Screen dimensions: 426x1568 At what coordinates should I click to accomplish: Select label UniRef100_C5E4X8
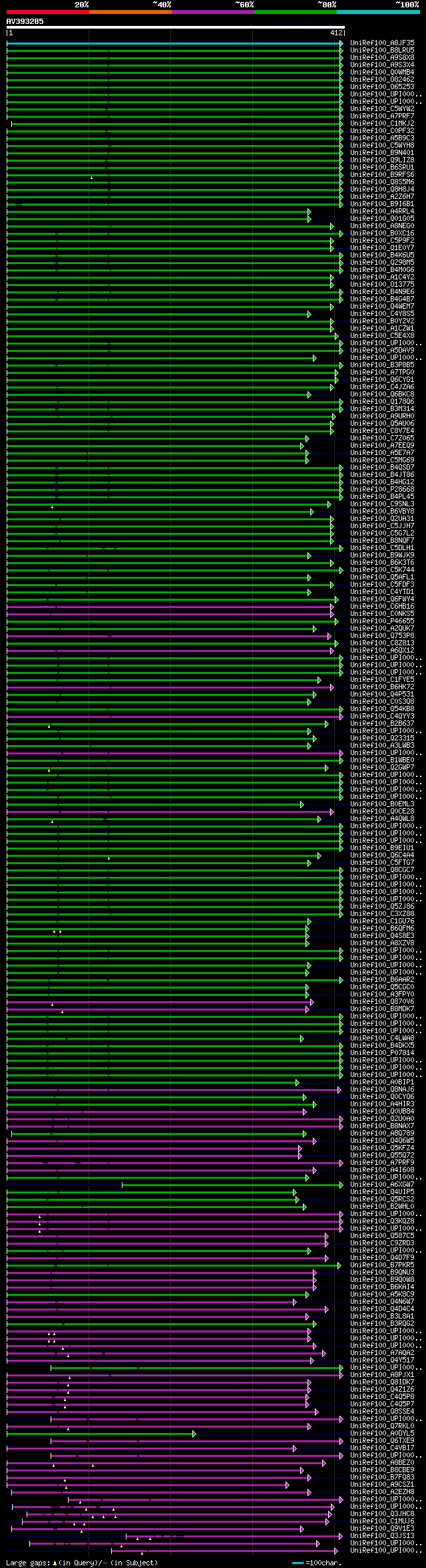pos(382,336)
